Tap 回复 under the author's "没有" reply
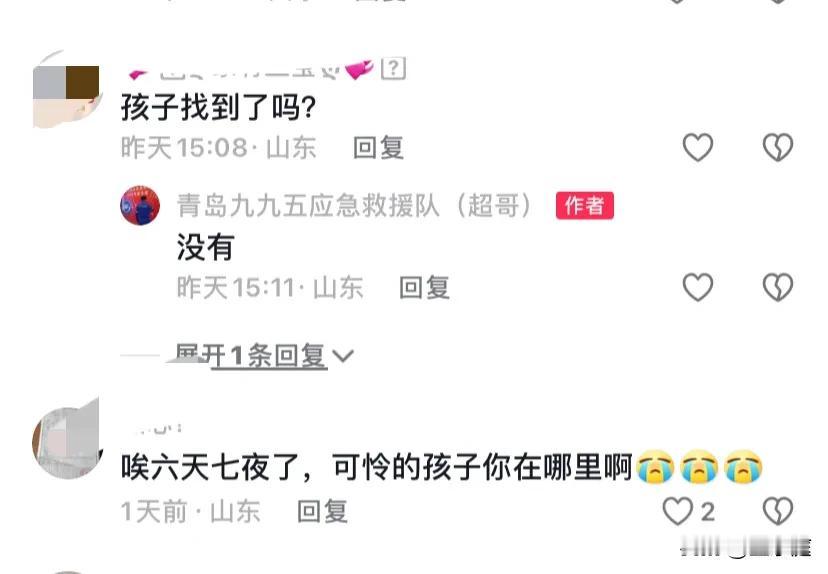The image size is (828, 574). pos(424,288)
